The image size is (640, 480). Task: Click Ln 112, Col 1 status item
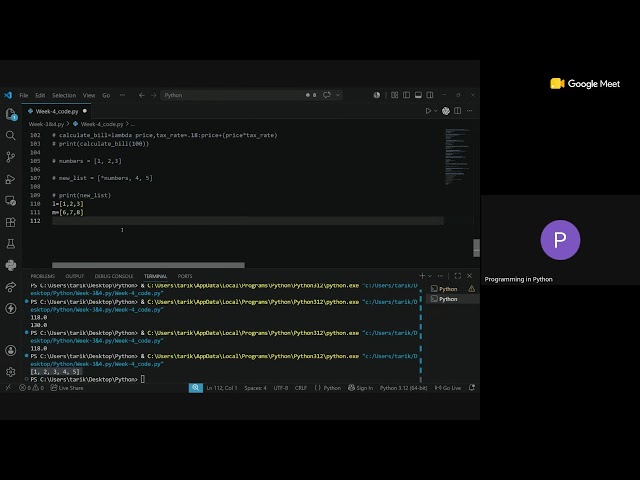222,388
